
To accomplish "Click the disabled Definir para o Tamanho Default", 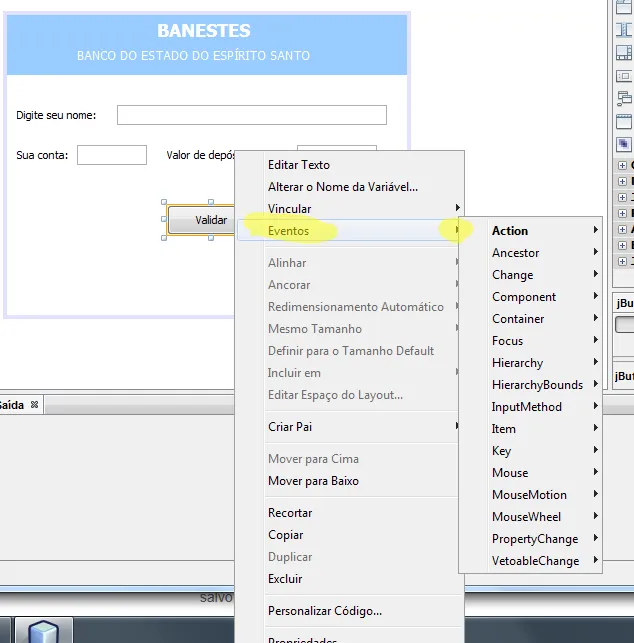I will point(350,351).
